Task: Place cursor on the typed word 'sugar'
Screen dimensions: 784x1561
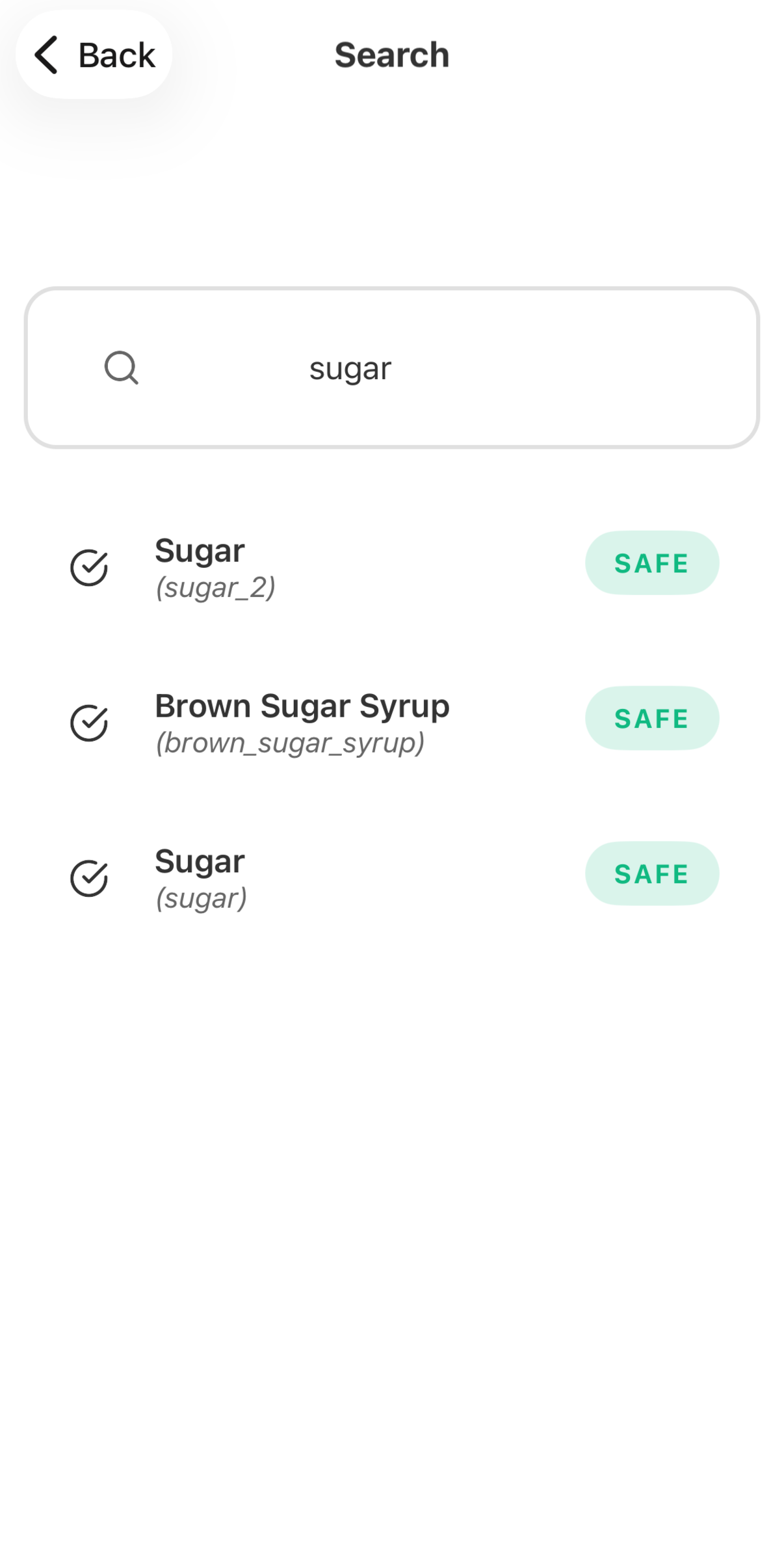Action: click(350, 368)
